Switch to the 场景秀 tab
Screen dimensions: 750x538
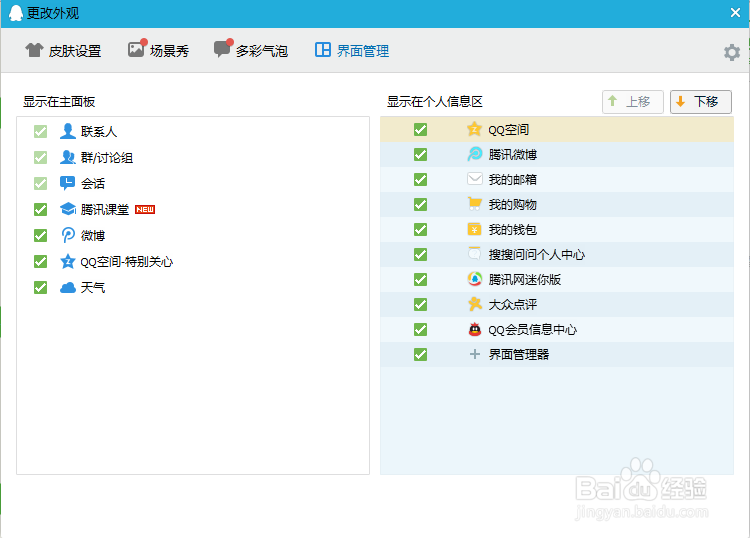158,50
